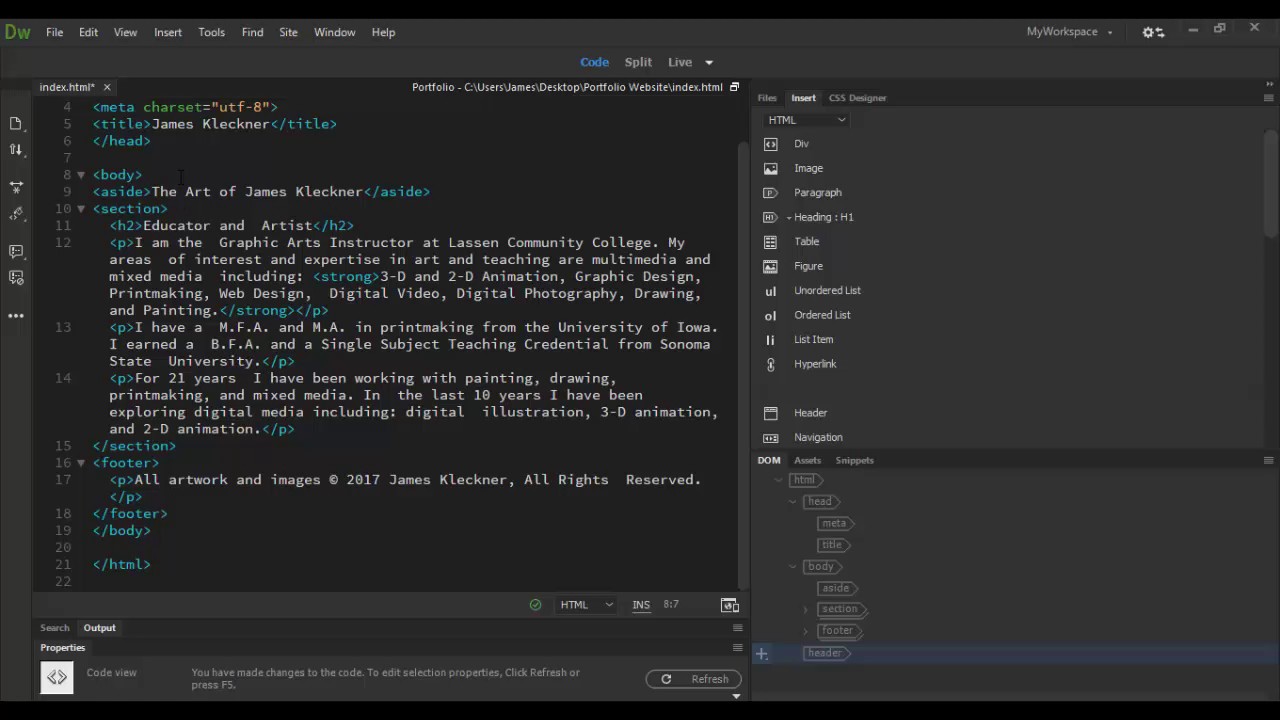Screen dimensions: 1280x720
Task: Click the Refresh button in Properties
Action: coord(694,679)
